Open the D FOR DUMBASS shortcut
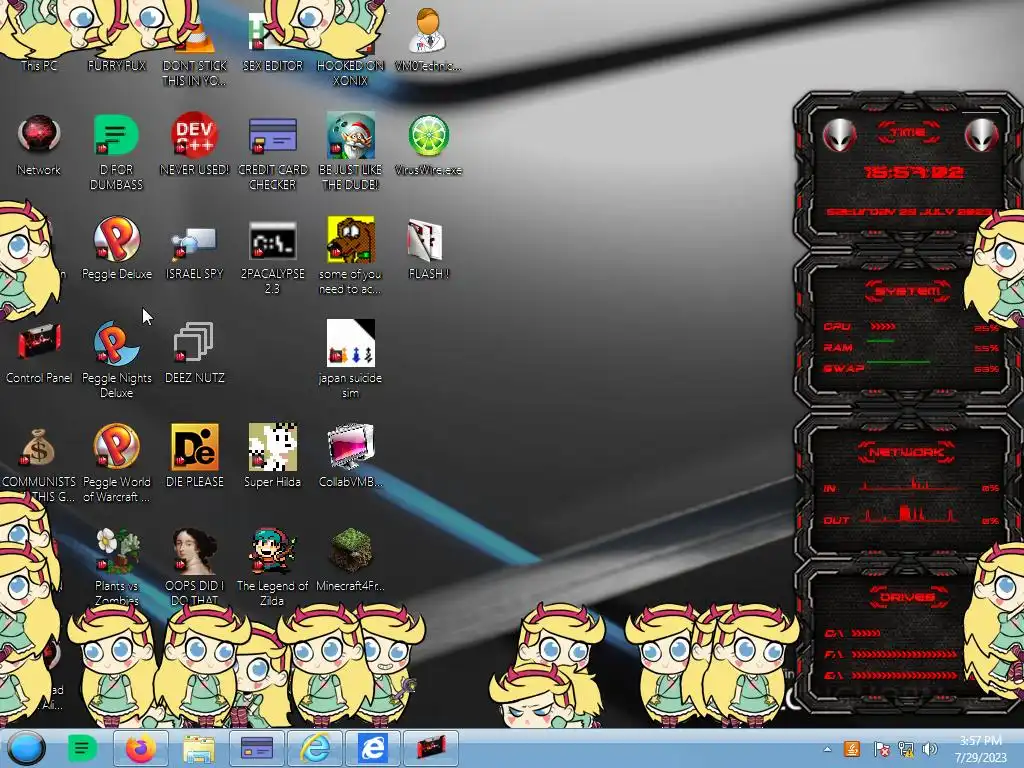This screenshot has height=768, width=1024. [116, 135]
